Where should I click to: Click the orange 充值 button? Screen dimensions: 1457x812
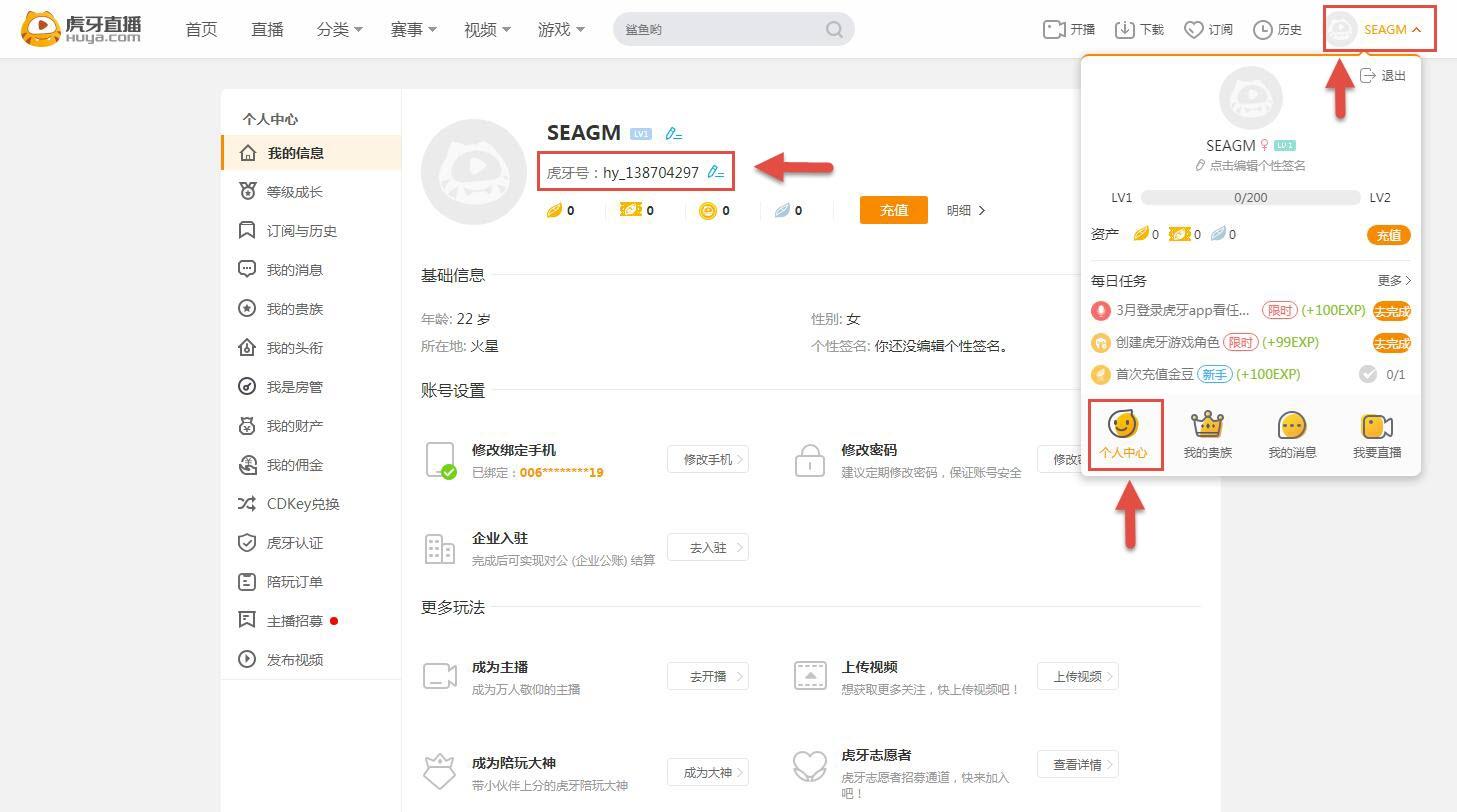(x=893, y=210)
